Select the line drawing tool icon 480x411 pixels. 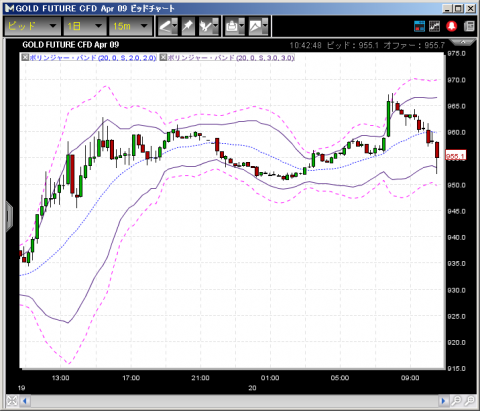click(166, 26)
